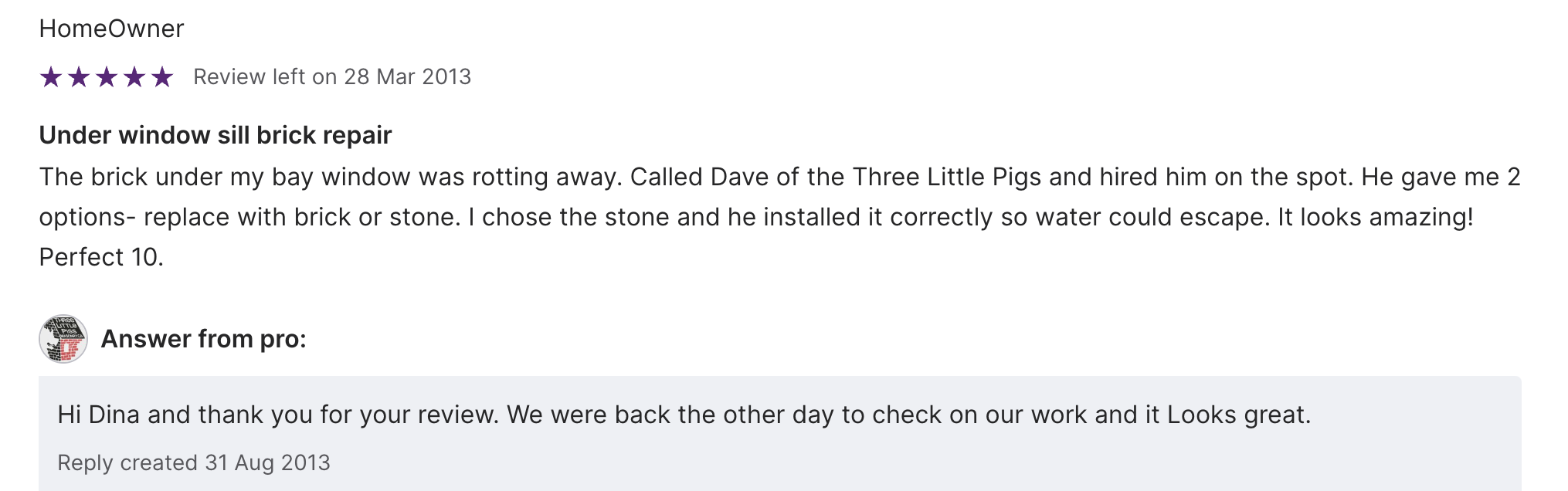Click the "Answer from pro:" heading

[x=204, y=339]
